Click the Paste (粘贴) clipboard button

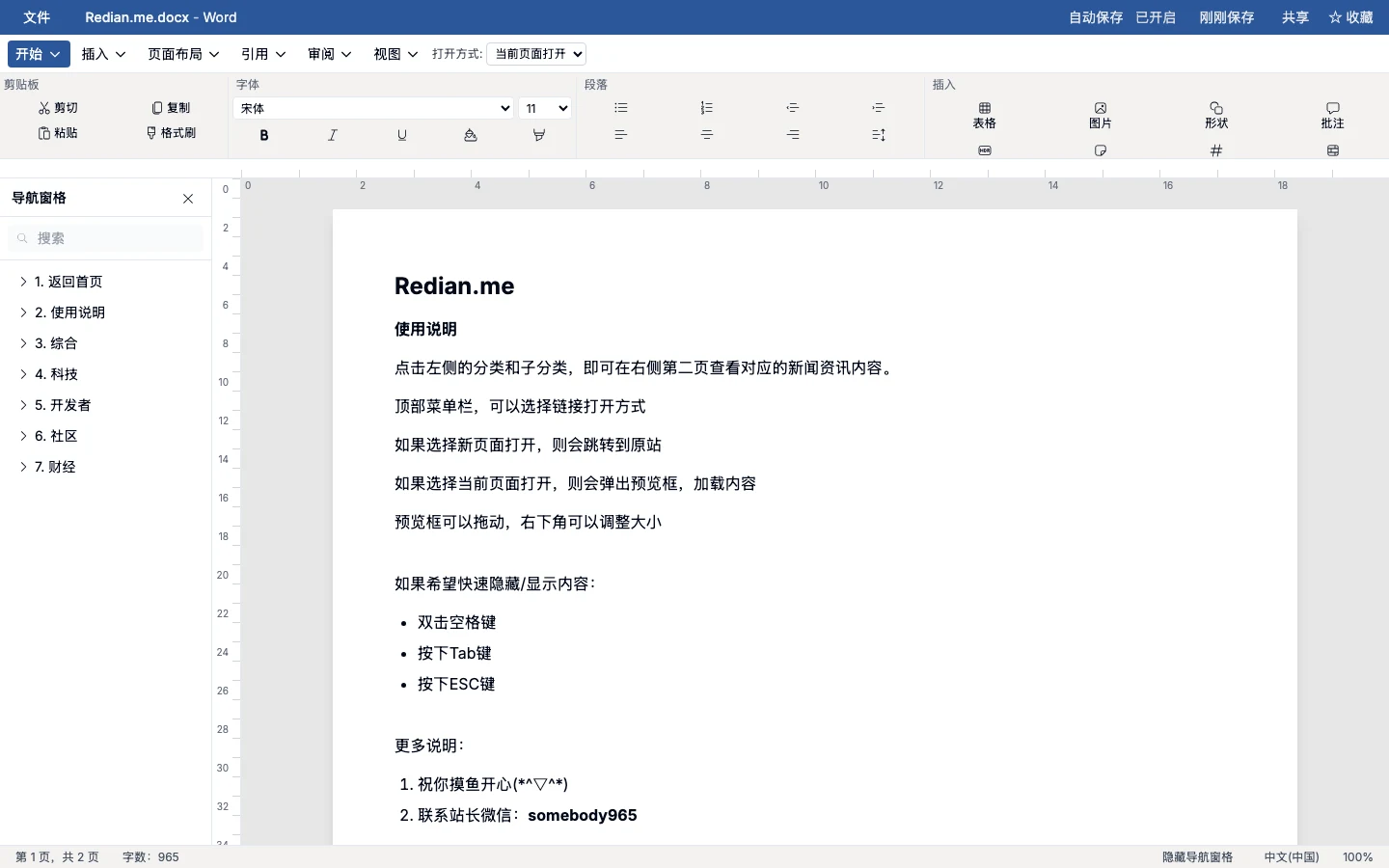58,133
